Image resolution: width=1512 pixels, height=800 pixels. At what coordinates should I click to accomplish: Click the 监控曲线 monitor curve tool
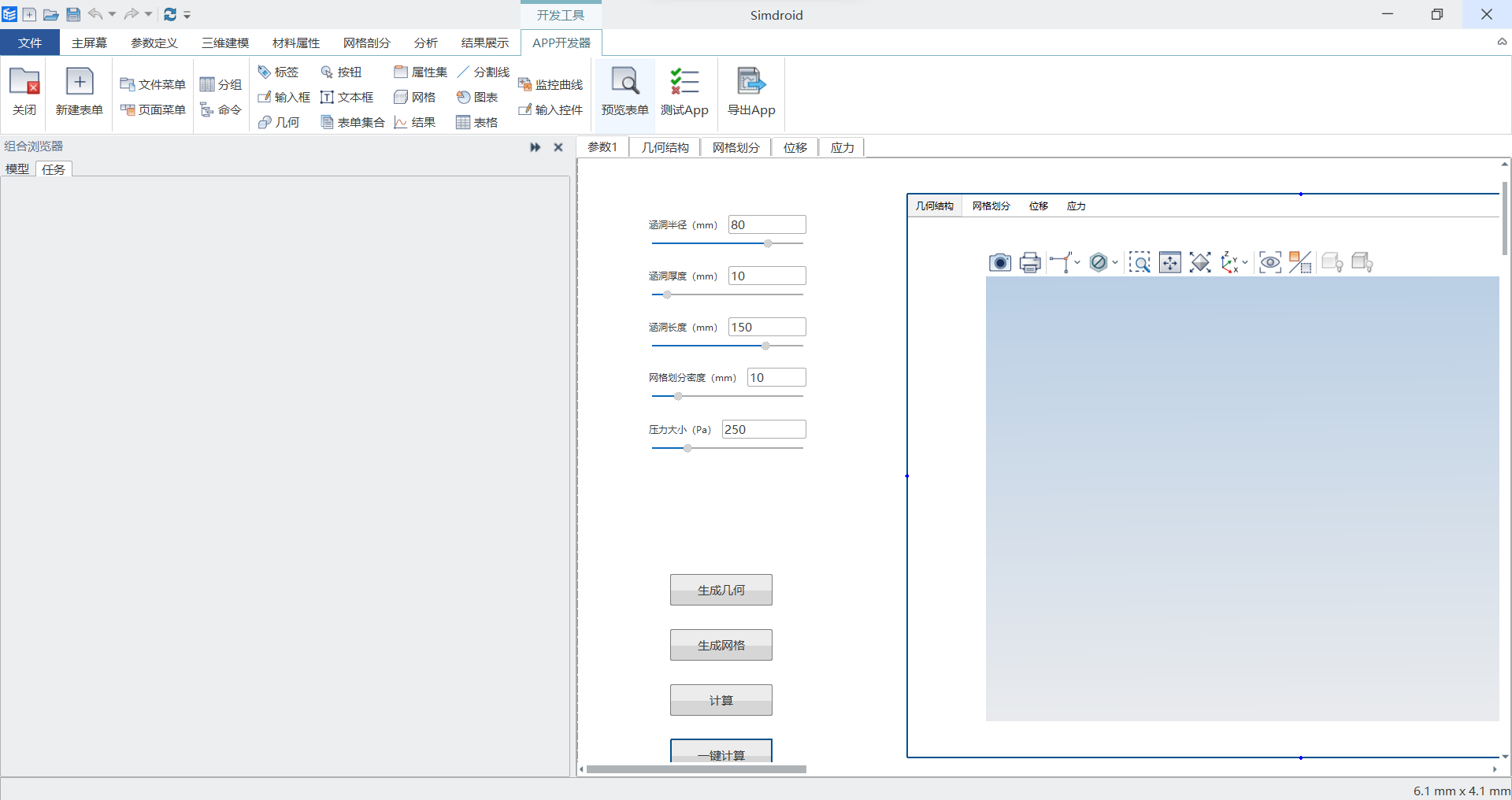[x=550, y=84]
